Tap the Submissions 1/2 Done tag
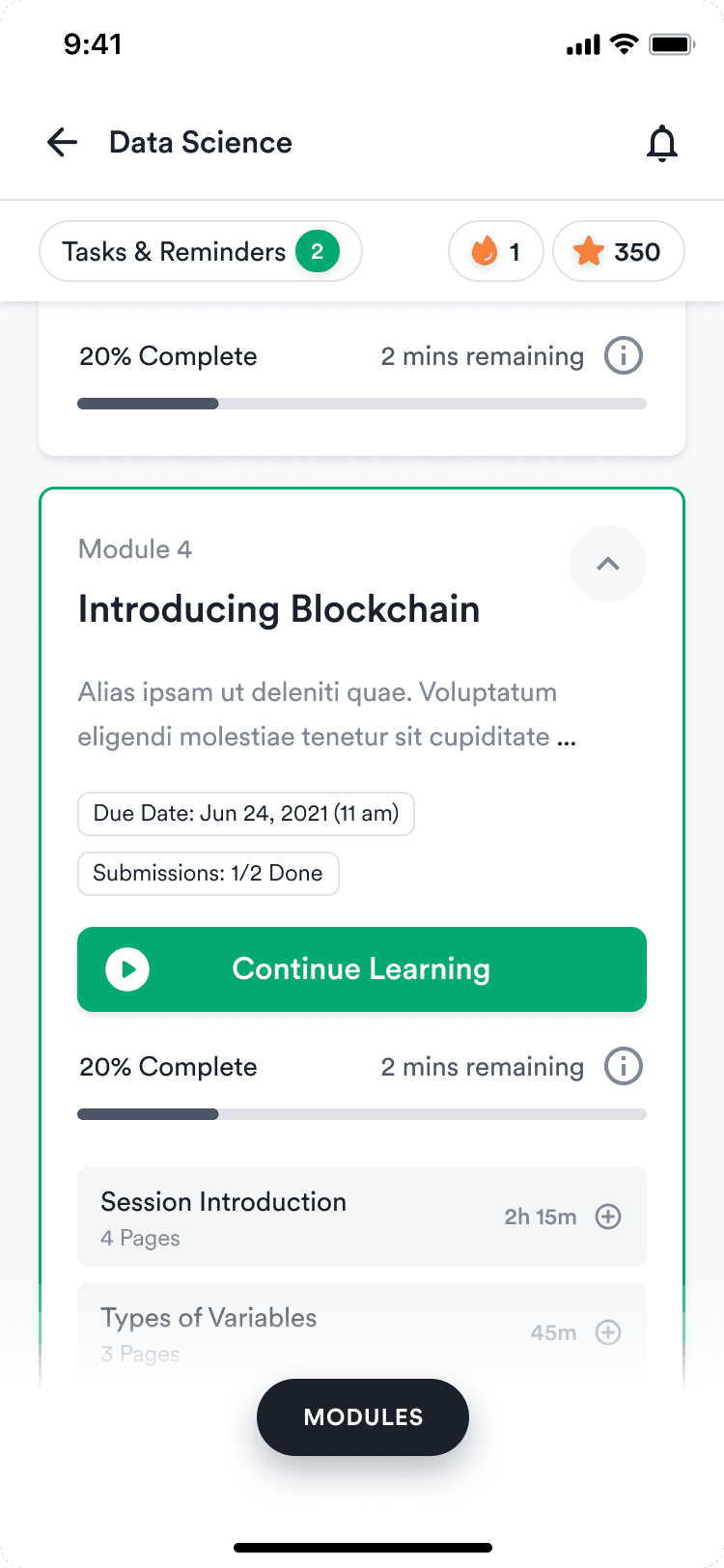 coord(209,874)
